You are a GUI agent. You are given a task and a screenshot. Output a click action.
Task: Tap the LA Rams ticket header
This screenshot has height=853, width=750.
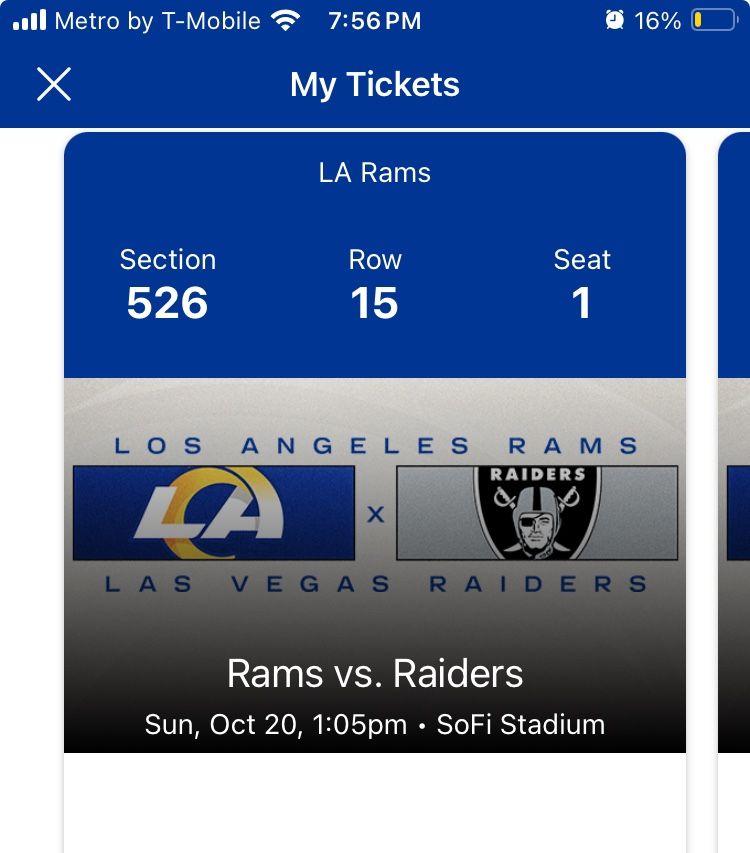pyautogui.click(x=374, y=172)
